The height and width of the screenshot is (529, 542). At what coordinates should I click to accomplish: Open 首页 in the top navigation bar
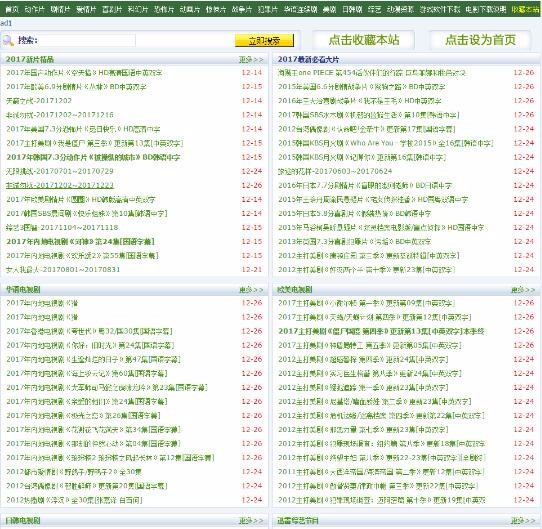[x=12, y=9]
